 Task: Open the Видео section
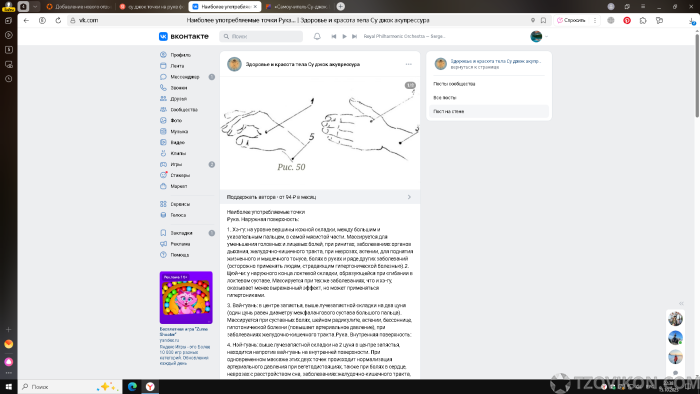[177, 142]
